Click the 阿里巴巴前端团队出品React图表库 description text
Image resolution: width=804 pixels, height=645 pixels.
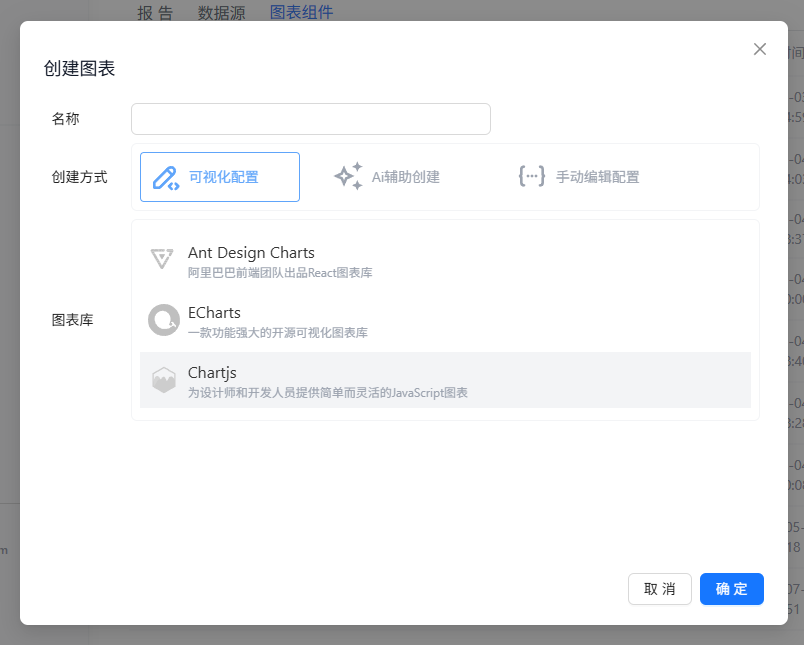(280, 273)
